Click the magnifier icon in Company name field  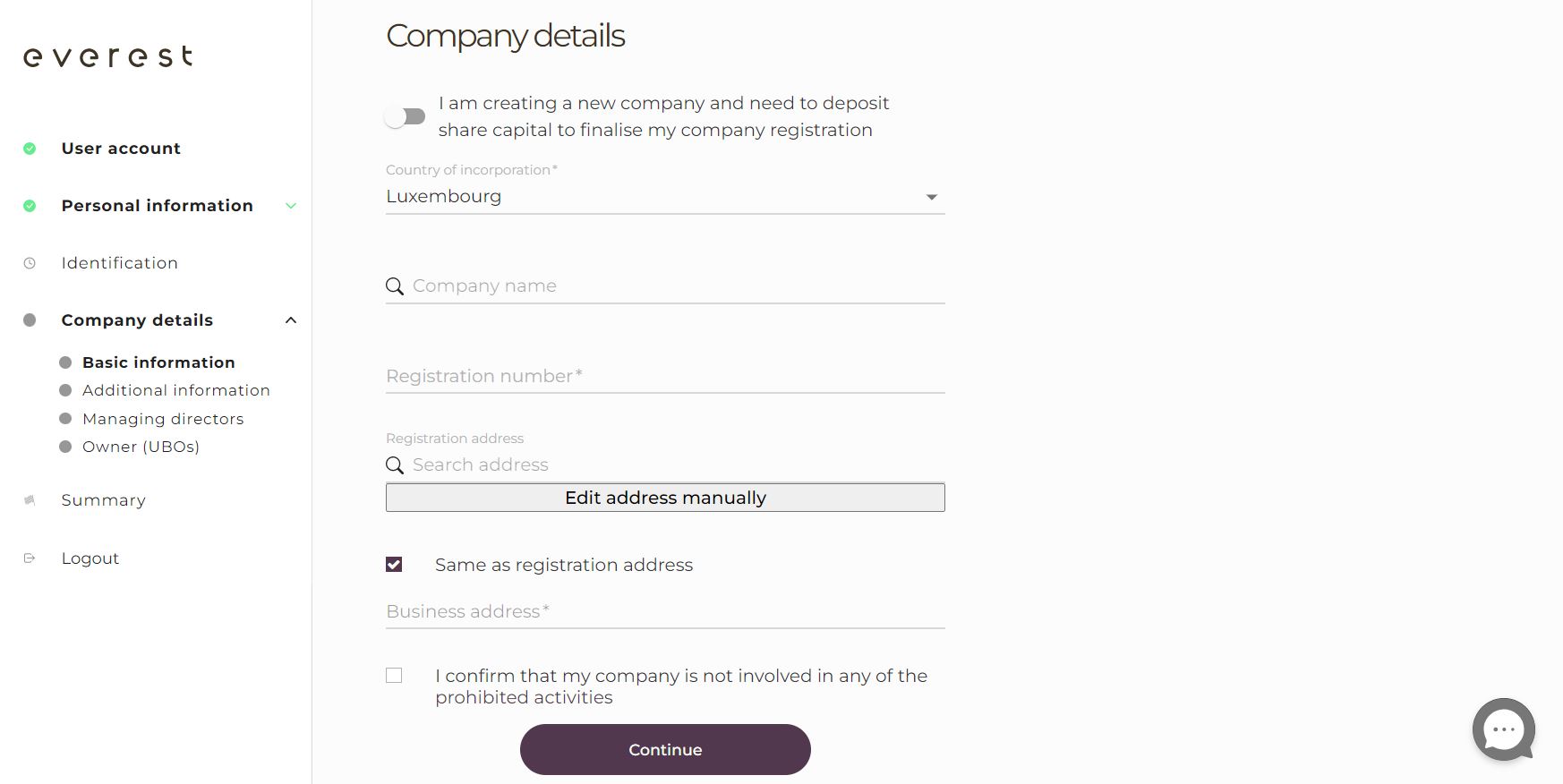[x=394, y=286]
